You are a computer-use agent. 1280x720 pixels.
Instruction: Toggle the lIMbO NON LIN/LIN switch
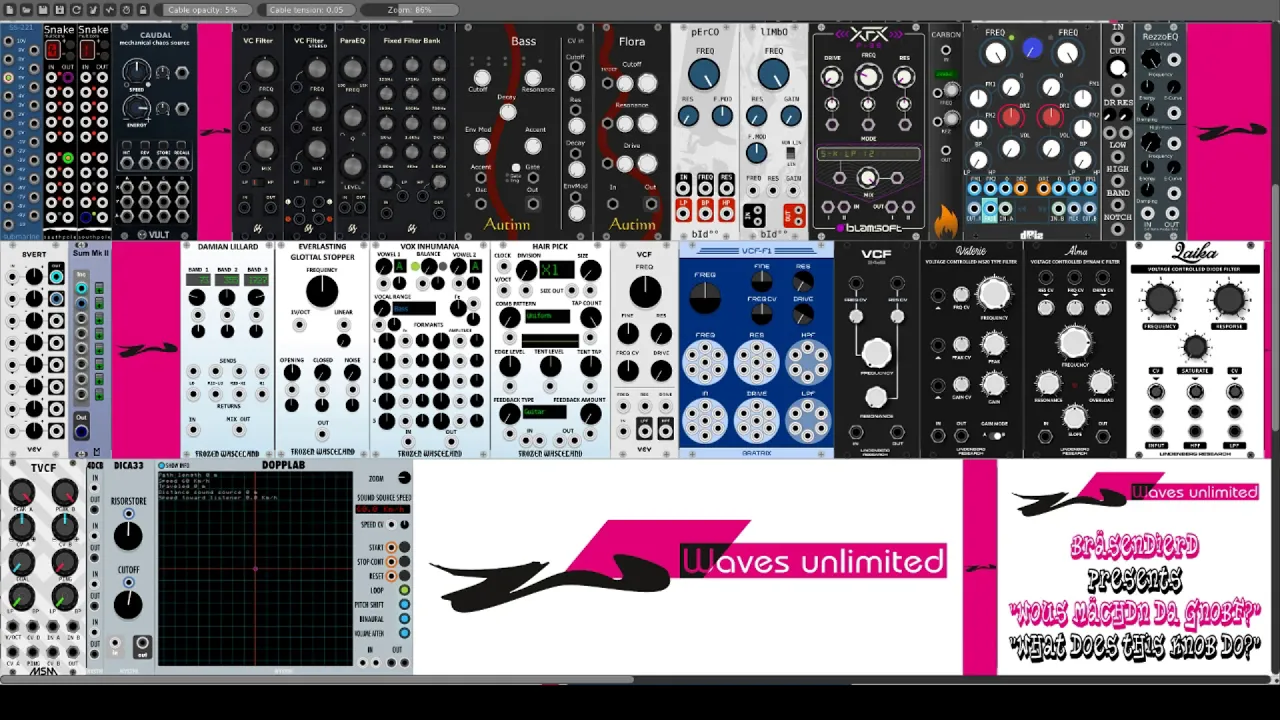click(x=790, y=153)
